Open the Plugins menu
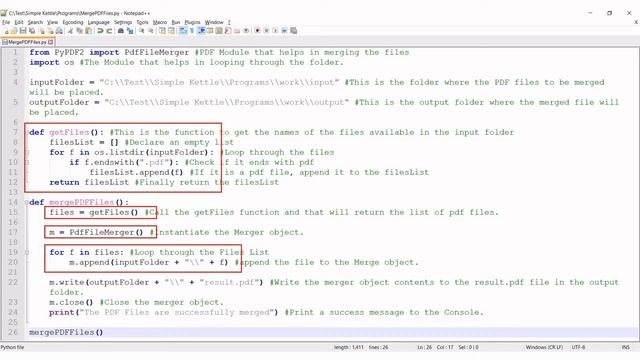This screenshot has height=360, width=640. coord(192,22)
